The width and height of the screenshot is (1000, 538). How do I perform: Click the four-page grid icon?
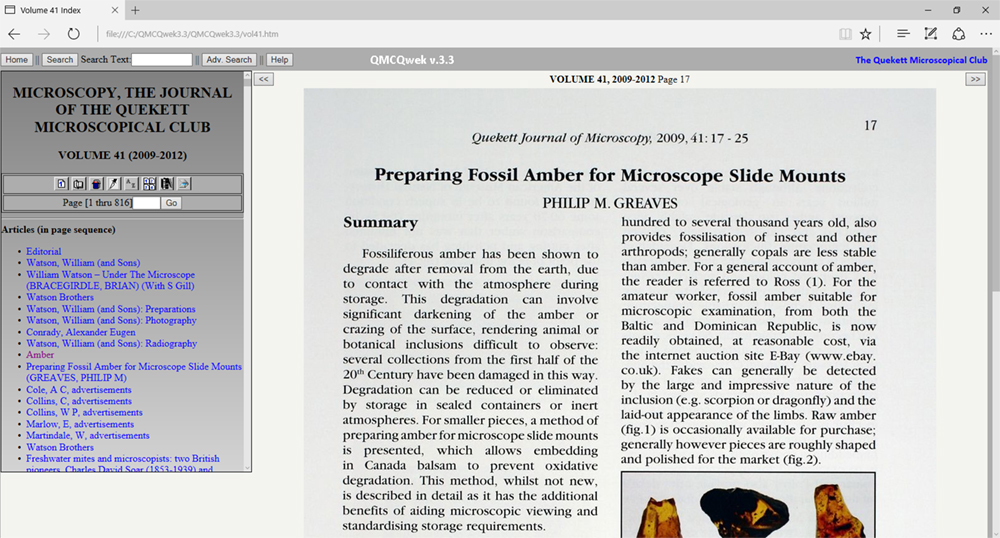[149, 184]
